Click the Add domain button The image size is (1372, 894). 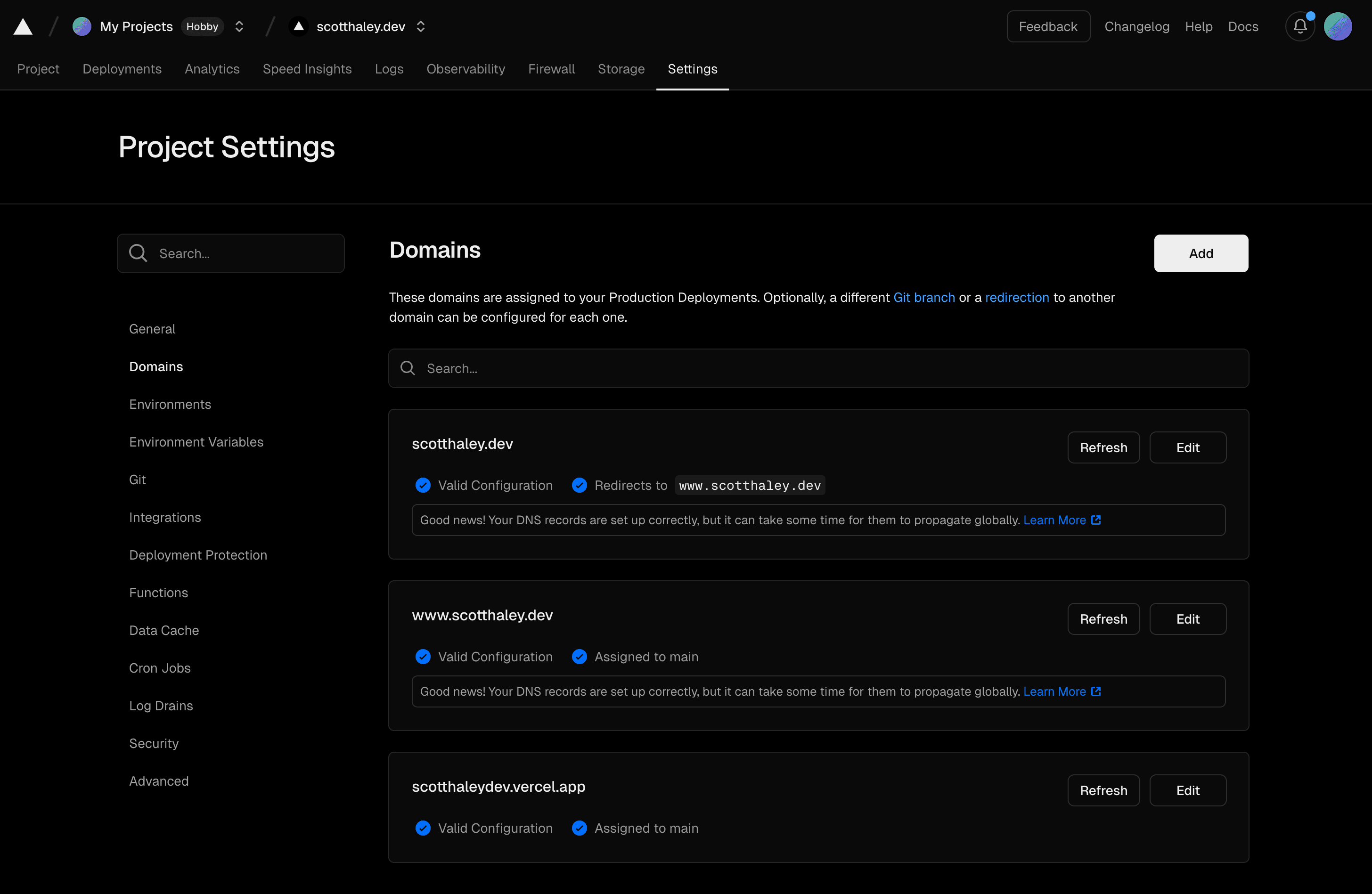[1201, 252]
